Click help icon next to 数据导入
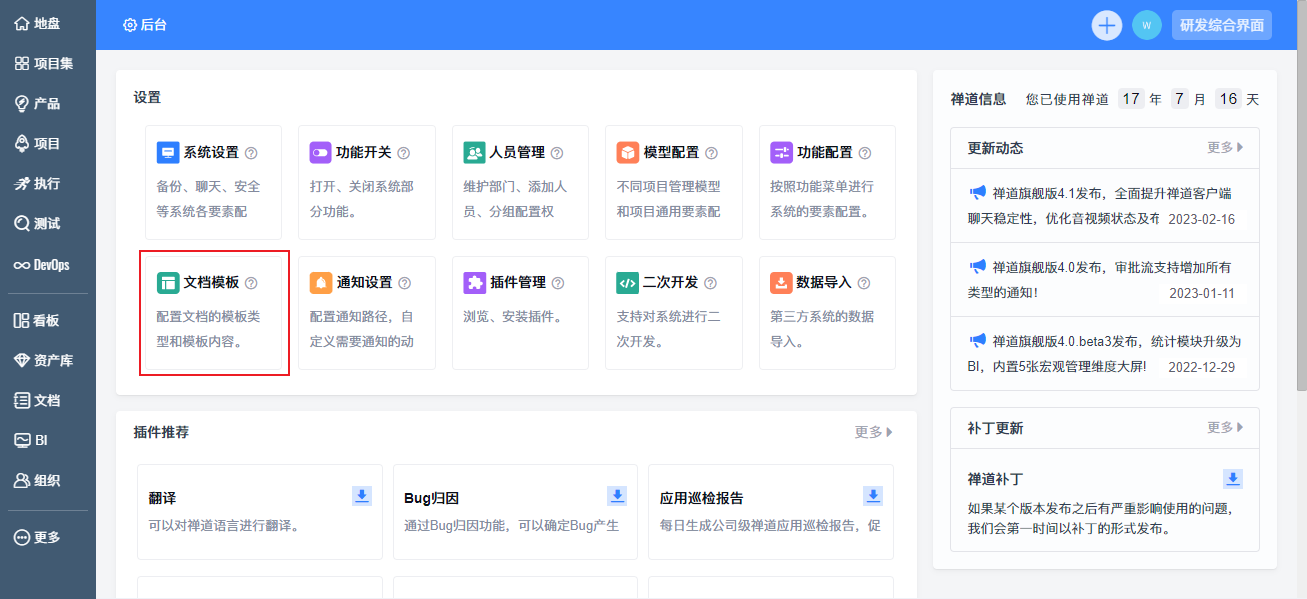Image resolution: width=1307 pixels, height=599 pixels. (864, 283)
